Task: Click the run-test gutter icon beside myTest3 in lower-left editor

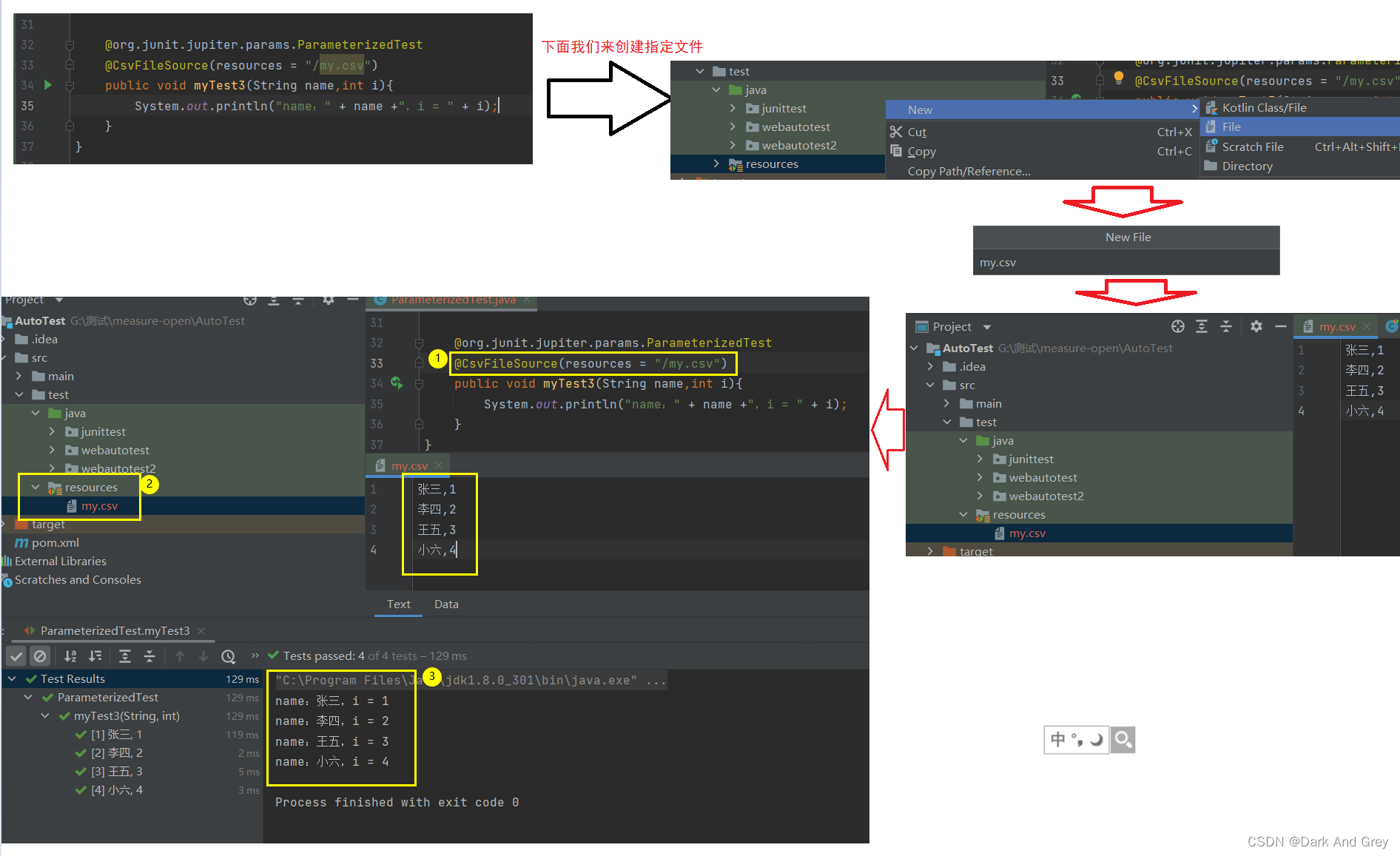Action: (397, 383)
